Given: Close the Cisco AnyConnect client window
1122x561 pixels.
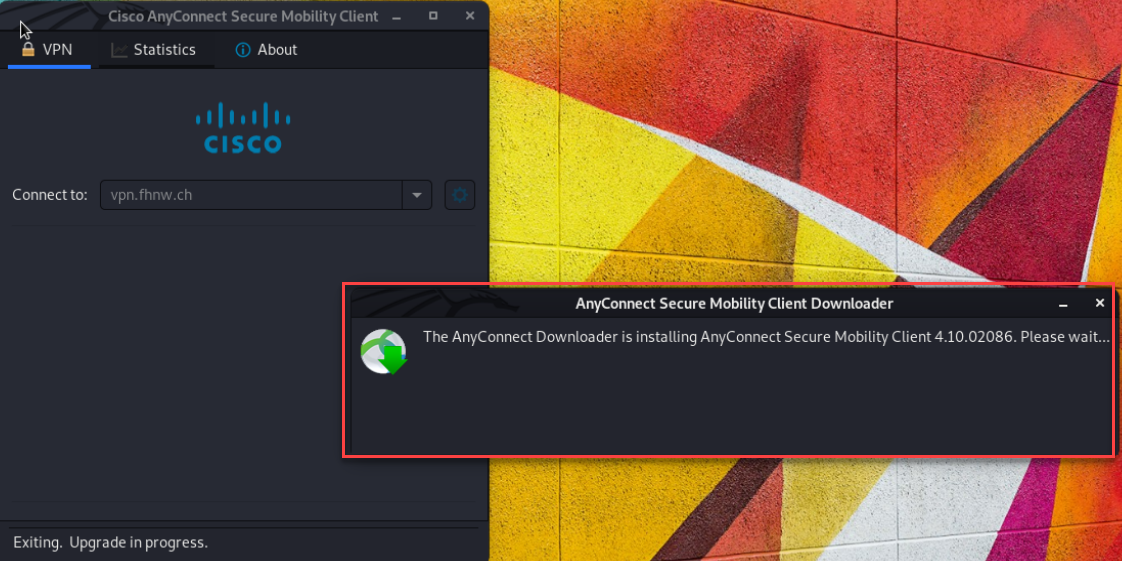Looking at the screenshot, I should (466, 16).
